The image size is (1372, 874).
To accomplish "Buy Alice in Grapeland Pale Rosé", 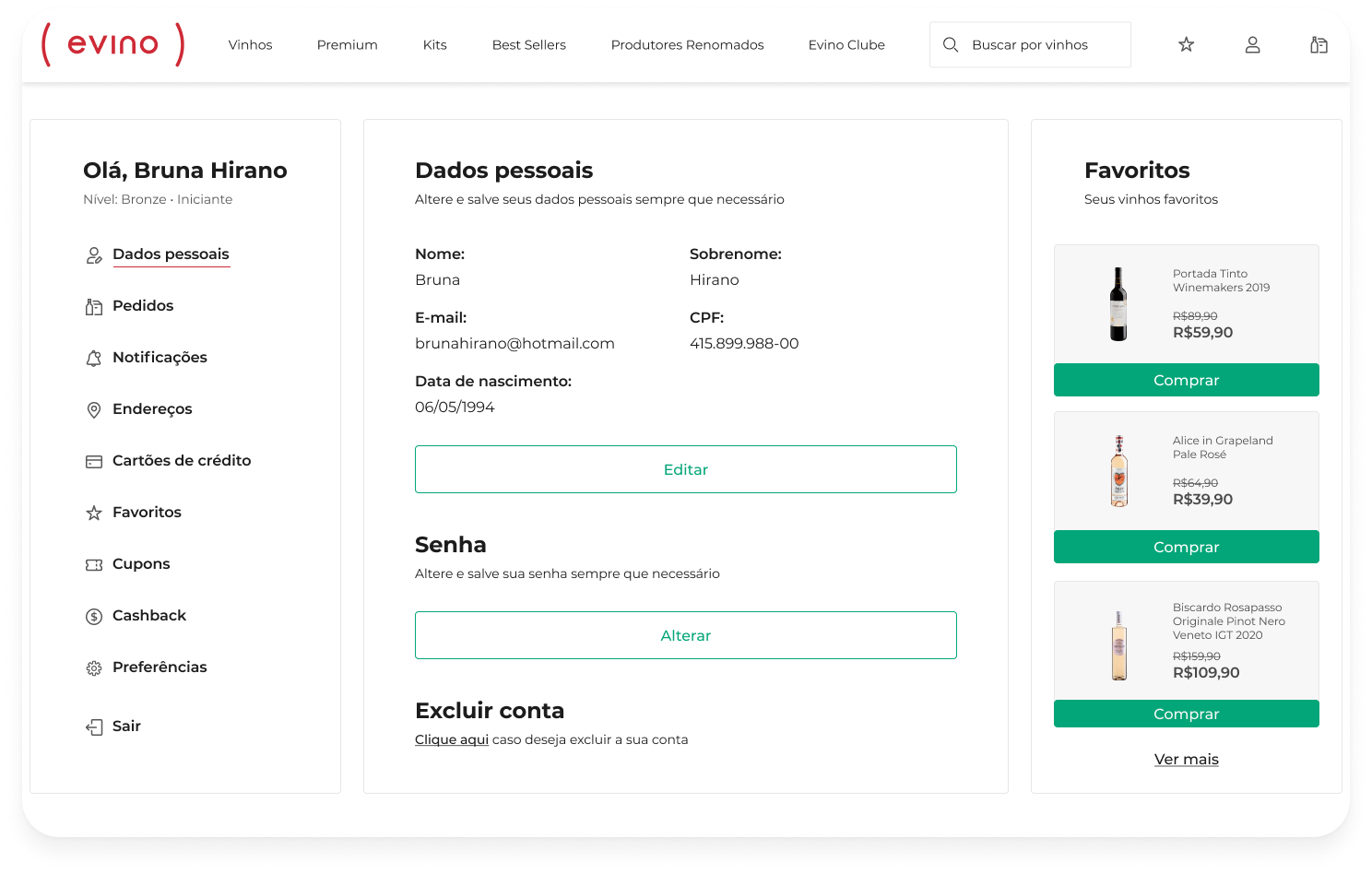I will 1187,547.
